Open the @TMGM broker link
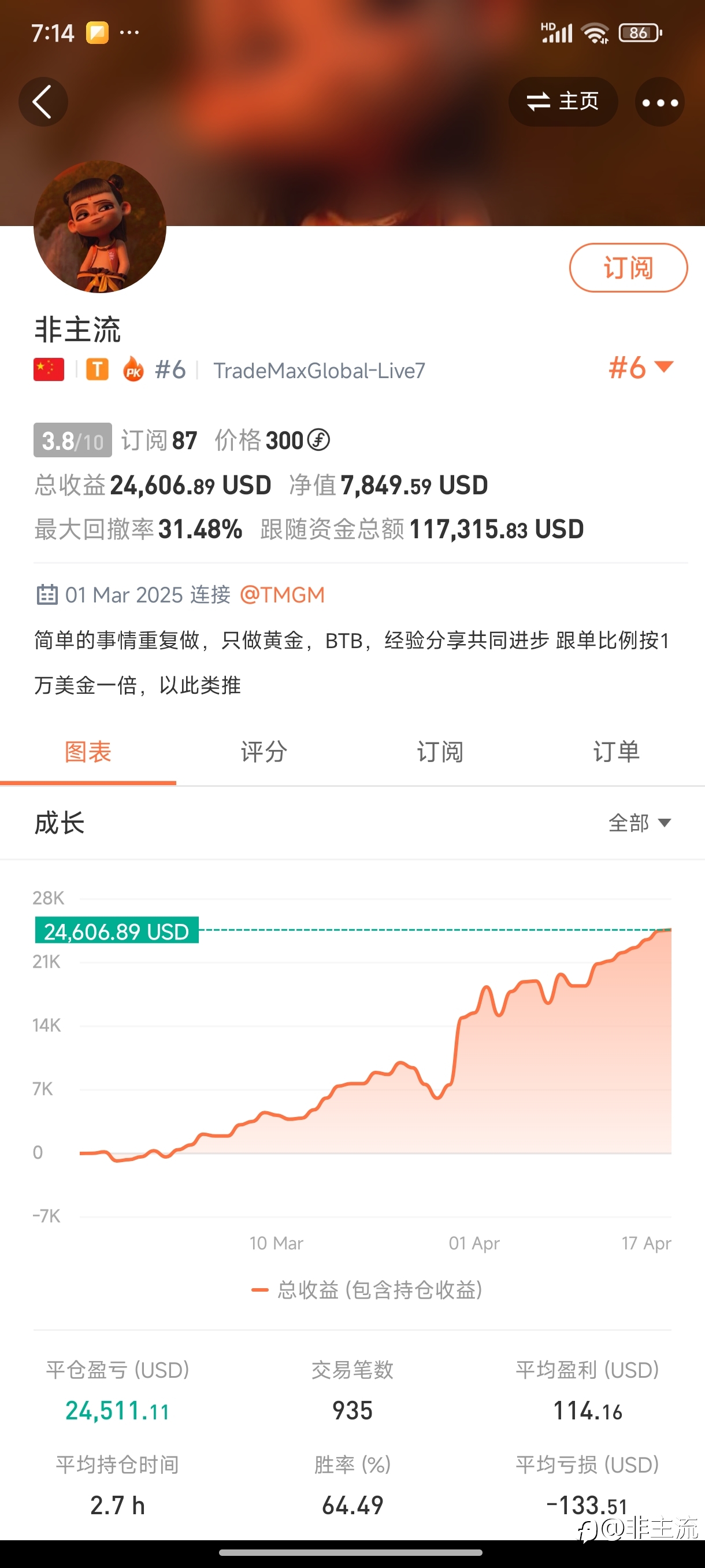This screenshot has width=705, height=1568. point(282,595)
